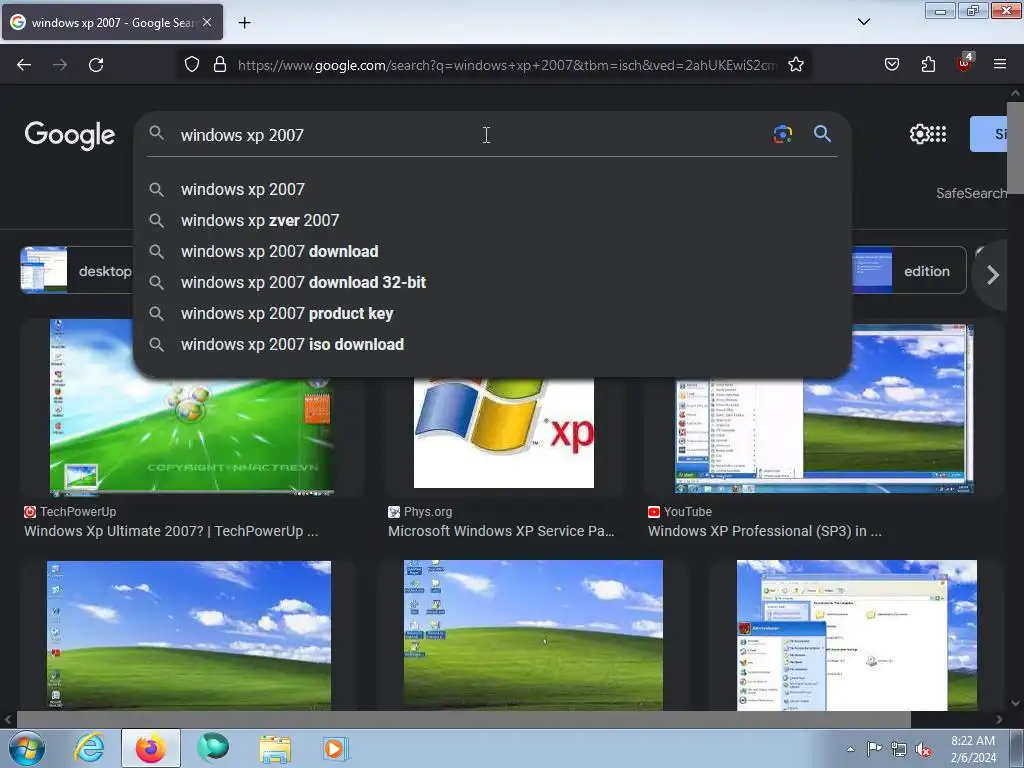
Task: Expand the list all tabs chevron
Action: [863, 22]
